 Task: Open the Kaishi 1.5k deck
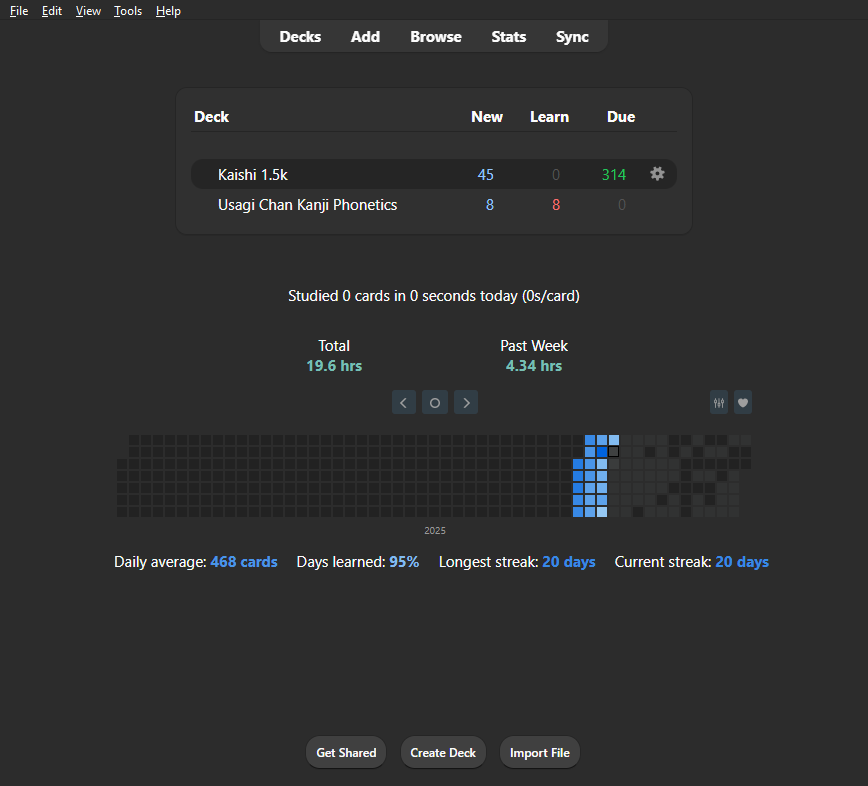click(x=252, y=174)
